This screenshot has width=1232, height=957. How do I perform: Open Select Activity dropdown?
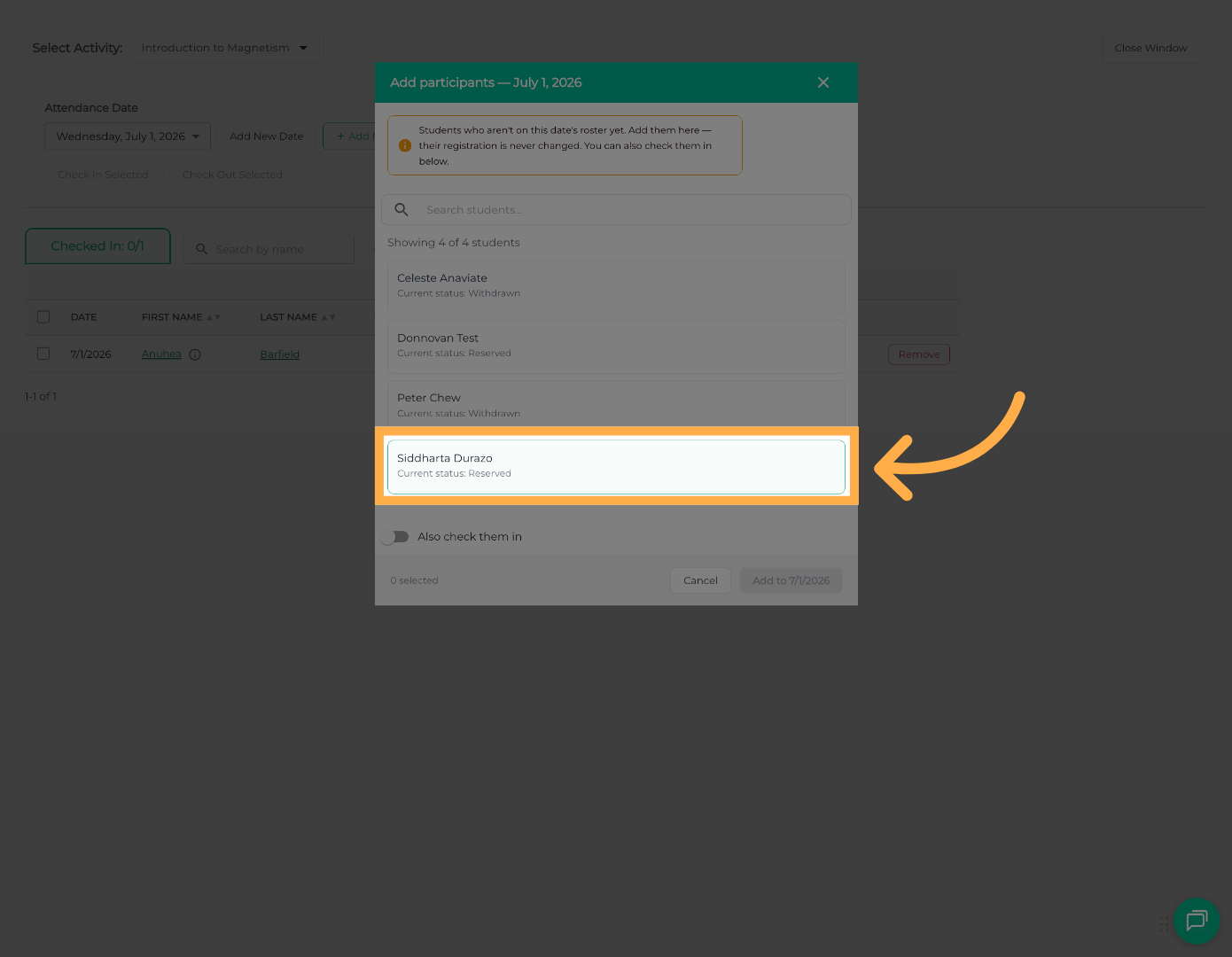pos(227,48)
